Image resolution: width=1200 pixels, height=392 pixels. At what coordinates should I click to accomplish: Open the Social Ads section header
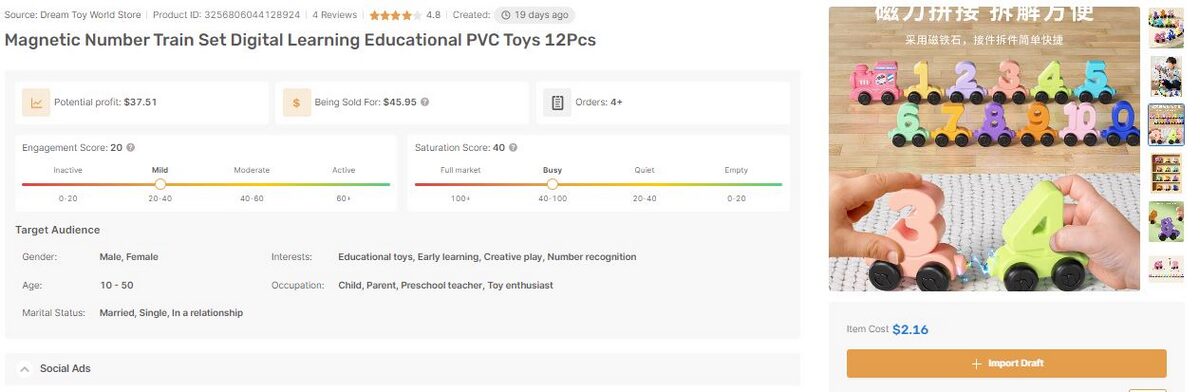(402, 369)
